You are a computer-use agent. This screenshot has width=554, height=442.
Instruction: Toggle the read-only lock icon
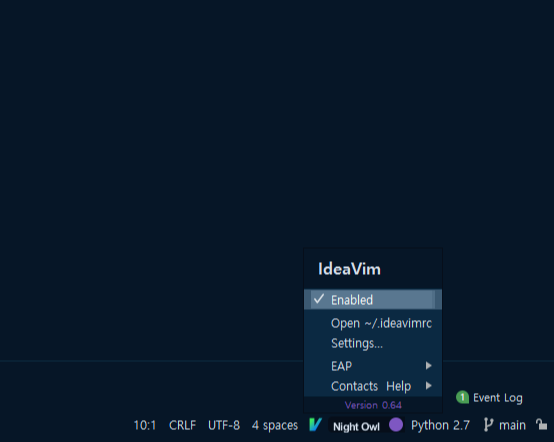click(541, 424)
